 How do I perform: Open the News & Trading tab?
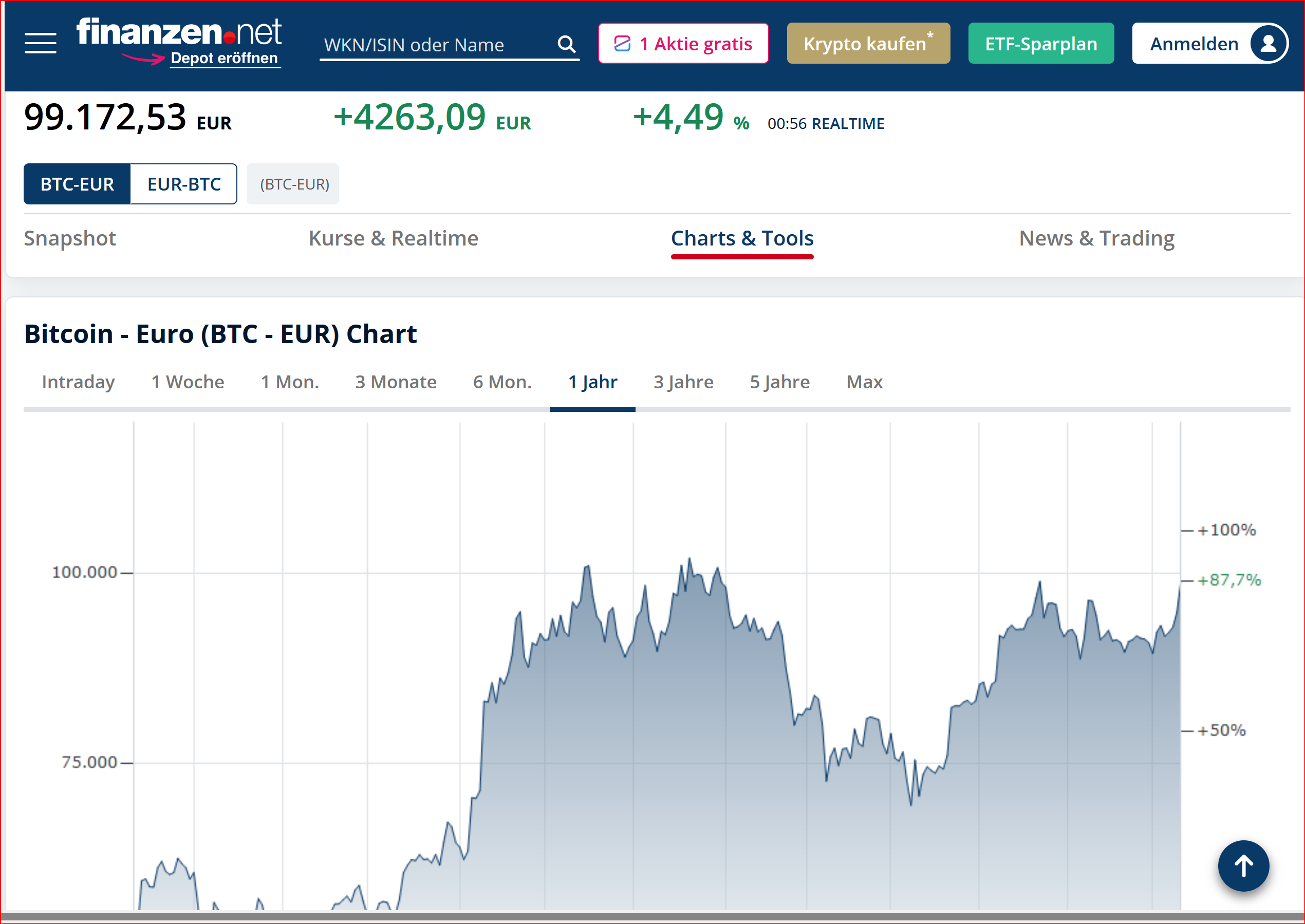pyautogui.click(x=1096, y=238)
